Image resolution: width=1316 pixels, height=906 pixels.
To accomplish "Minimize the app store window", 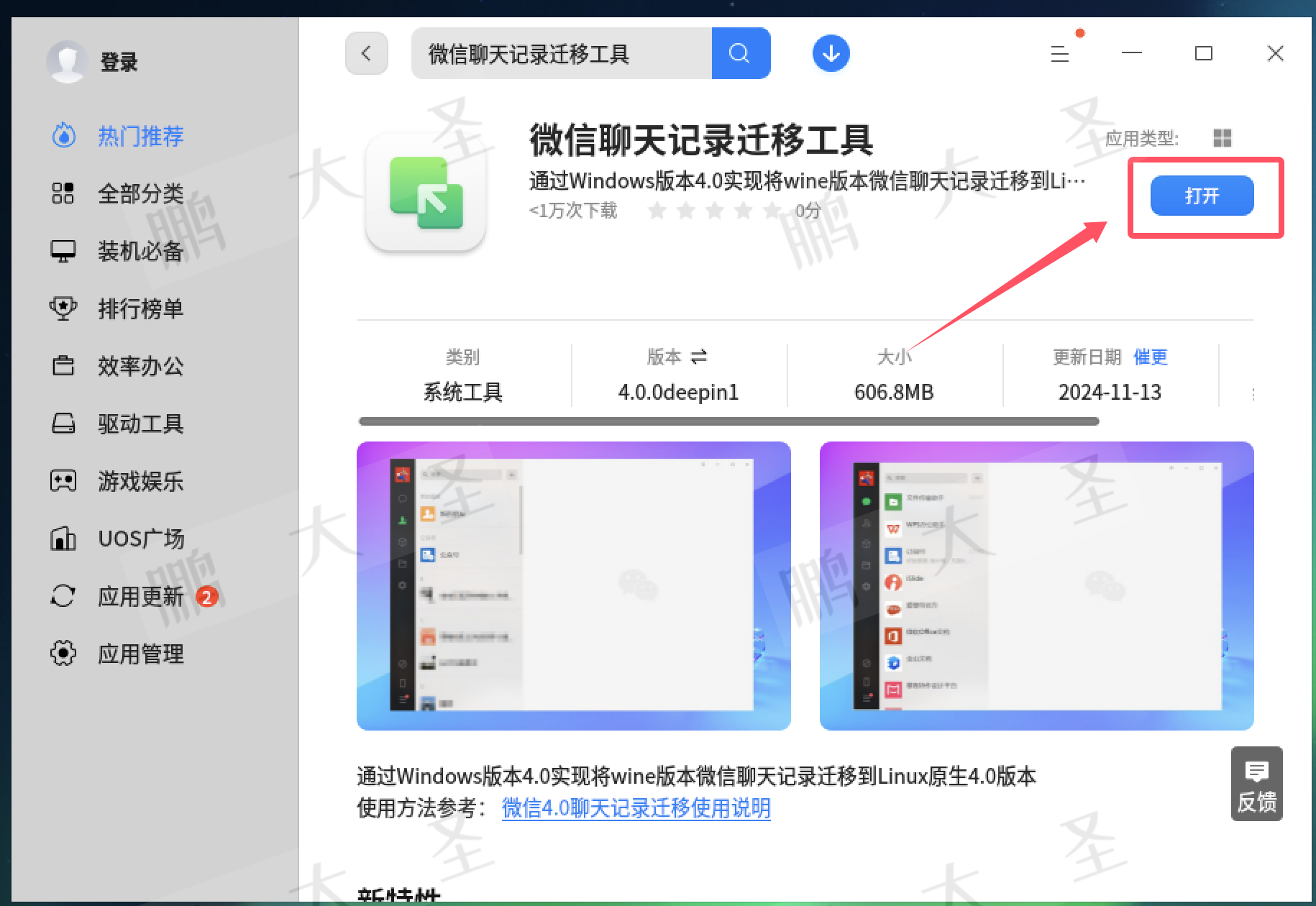I will [1131, 53].
